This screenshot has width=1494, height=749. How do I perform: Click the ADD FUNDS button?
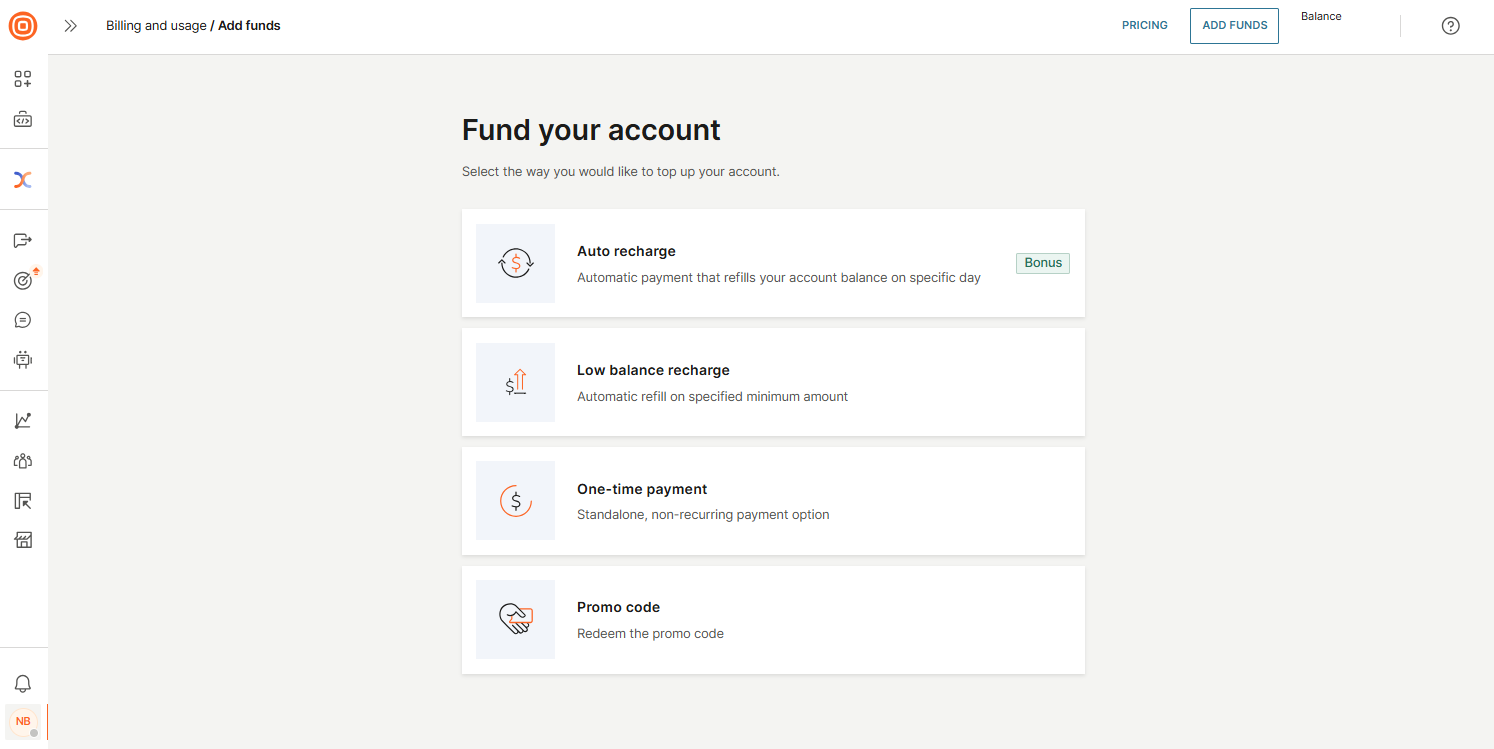point(1234,26)
